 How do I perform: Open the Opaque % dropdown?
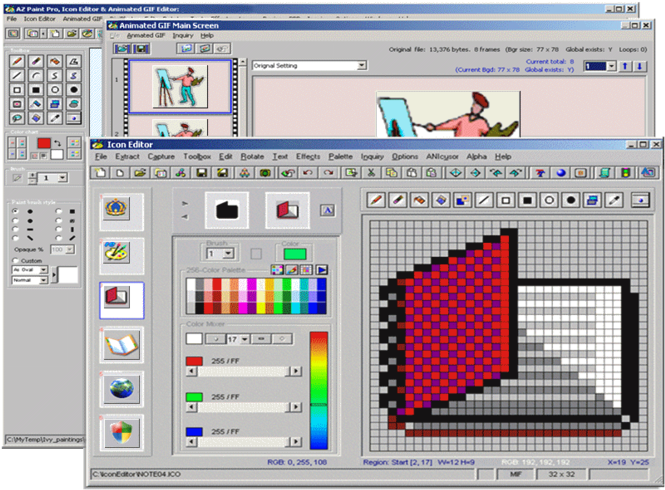coord(70,249)
